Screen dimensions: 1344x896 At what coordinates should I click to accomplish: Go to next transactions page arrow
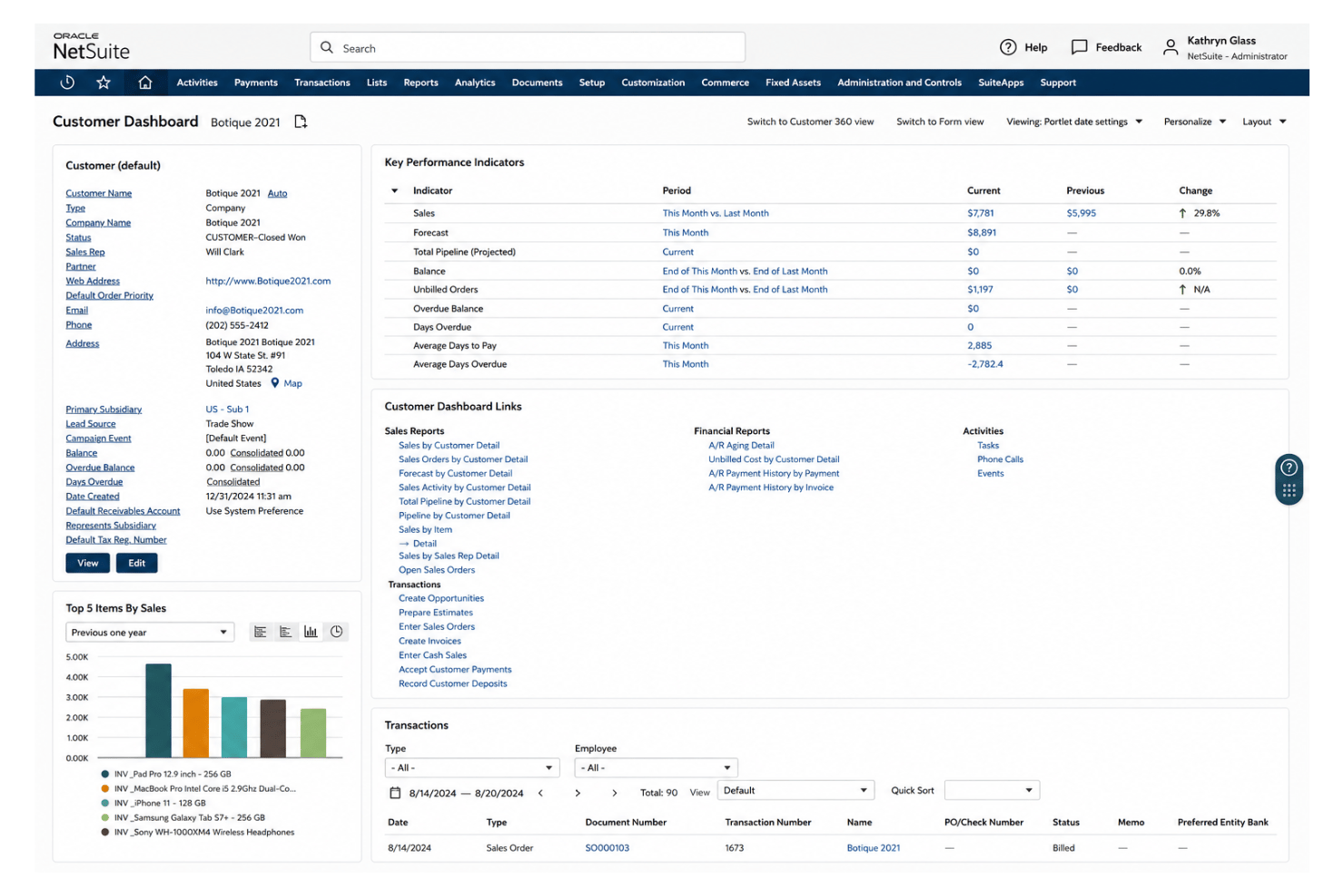(x=615, y=793)
